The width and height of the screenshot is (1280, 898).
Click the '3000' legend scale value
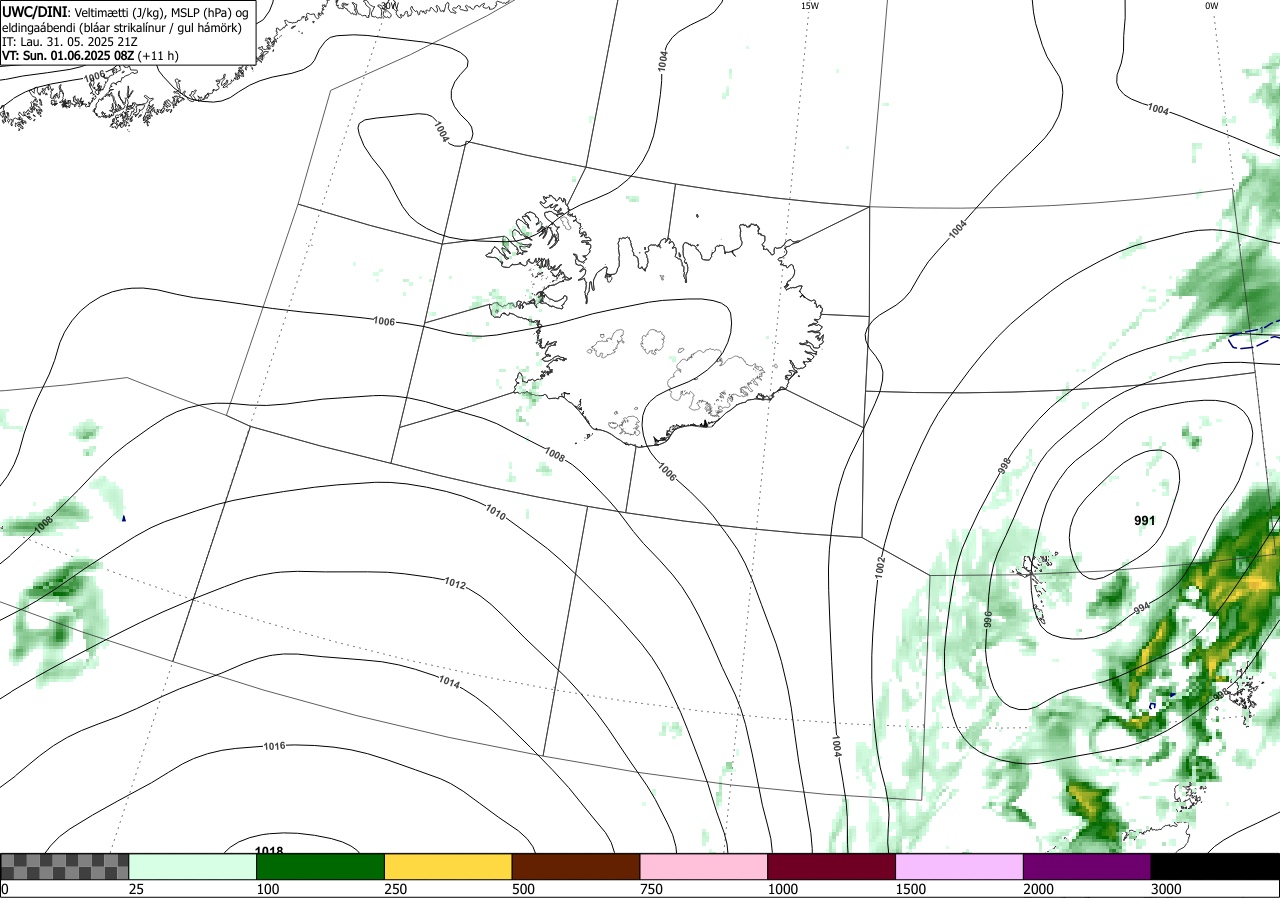point(1165,889)
